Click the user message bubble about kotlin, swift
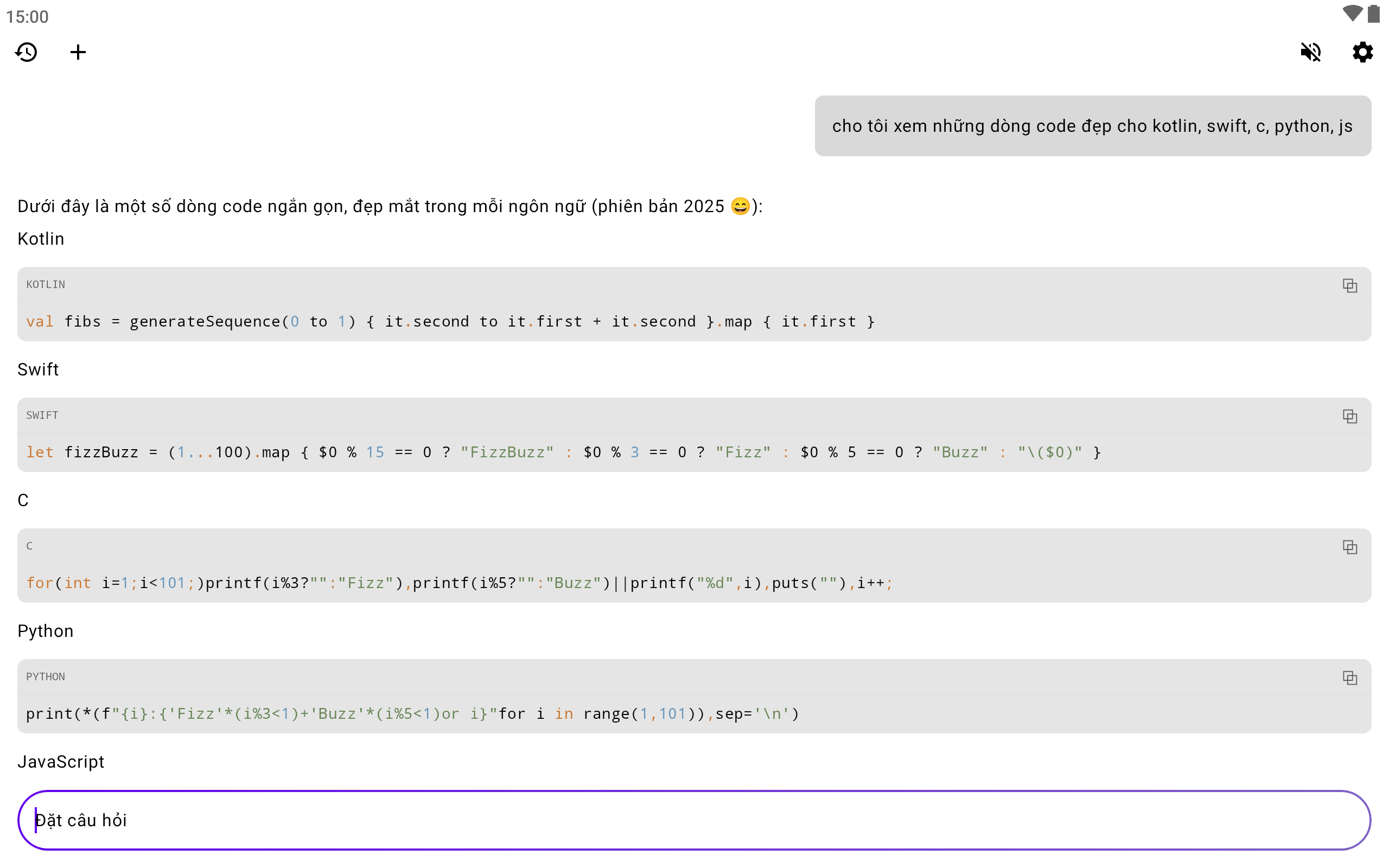Image resolution: width=1389 pixels, height=868 pixels. click(1092, 126)
